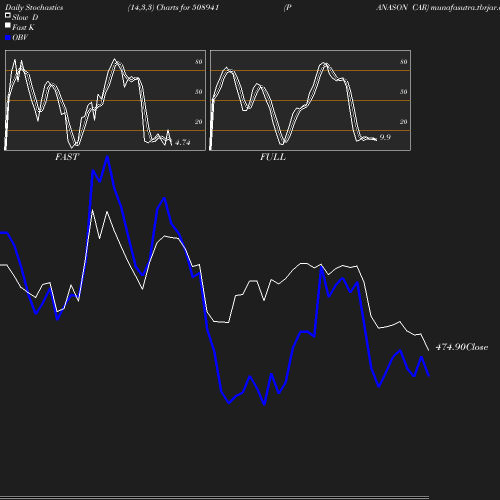
Task: Click the FAST stochastic chart panel
Action: tap(105, 100)
